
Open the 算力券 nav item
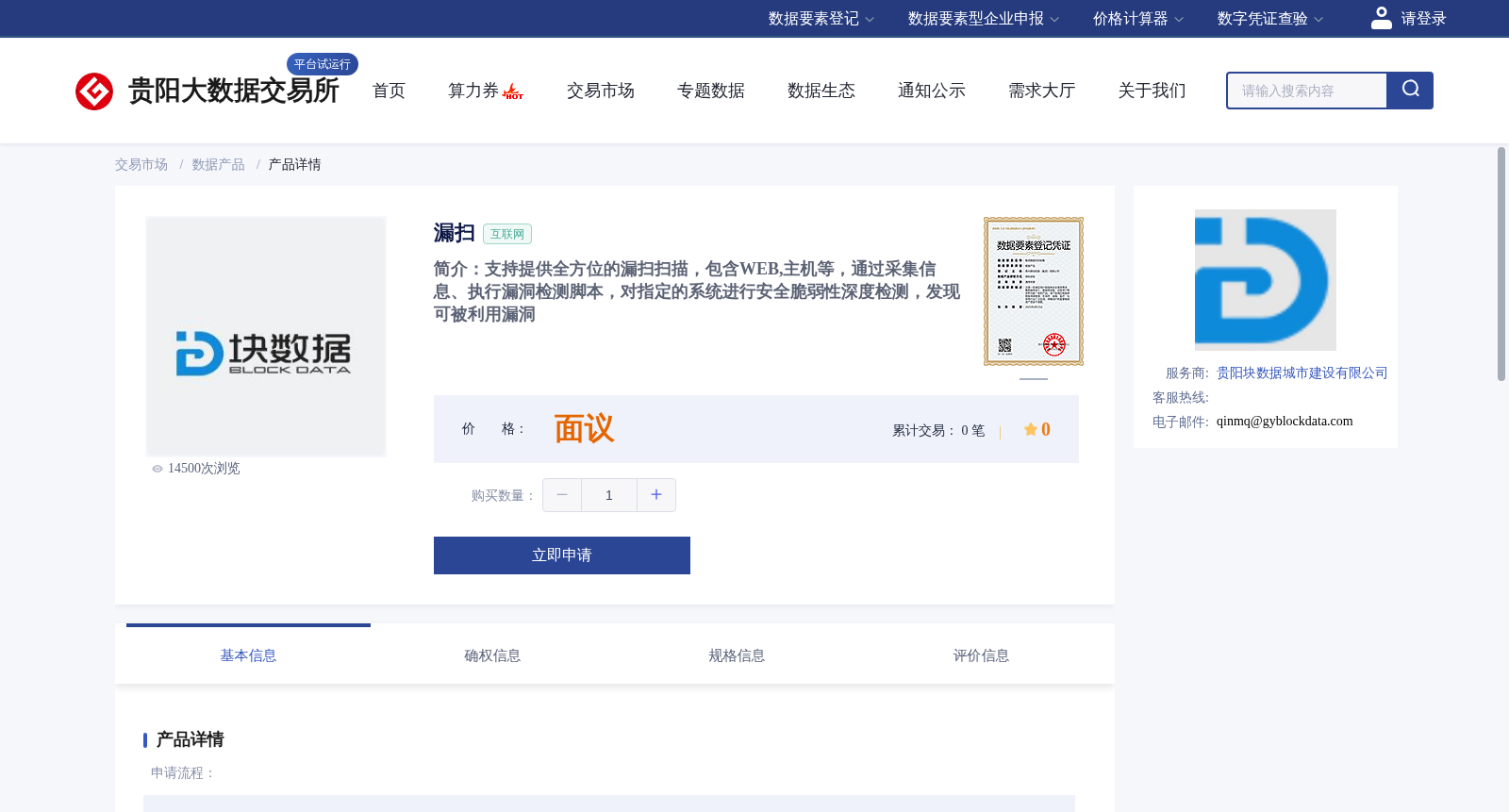tap(473, 91)
